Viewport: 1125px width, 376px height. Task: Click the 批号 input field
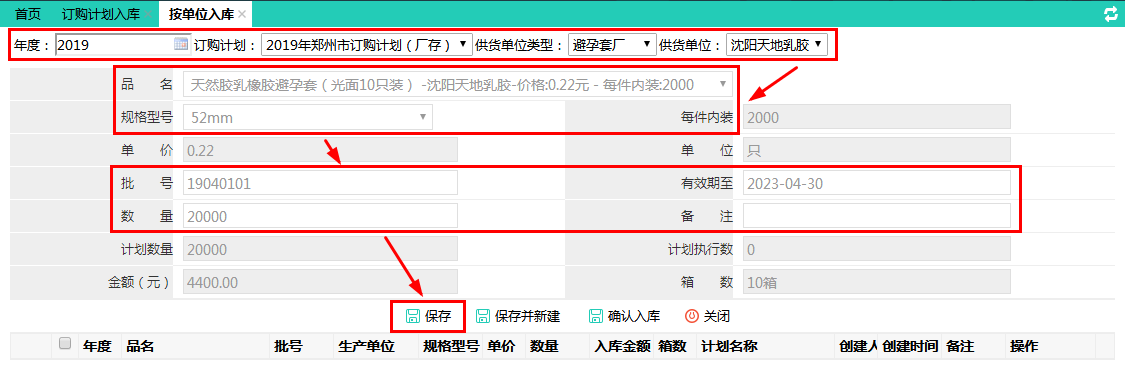click(320, 183)
